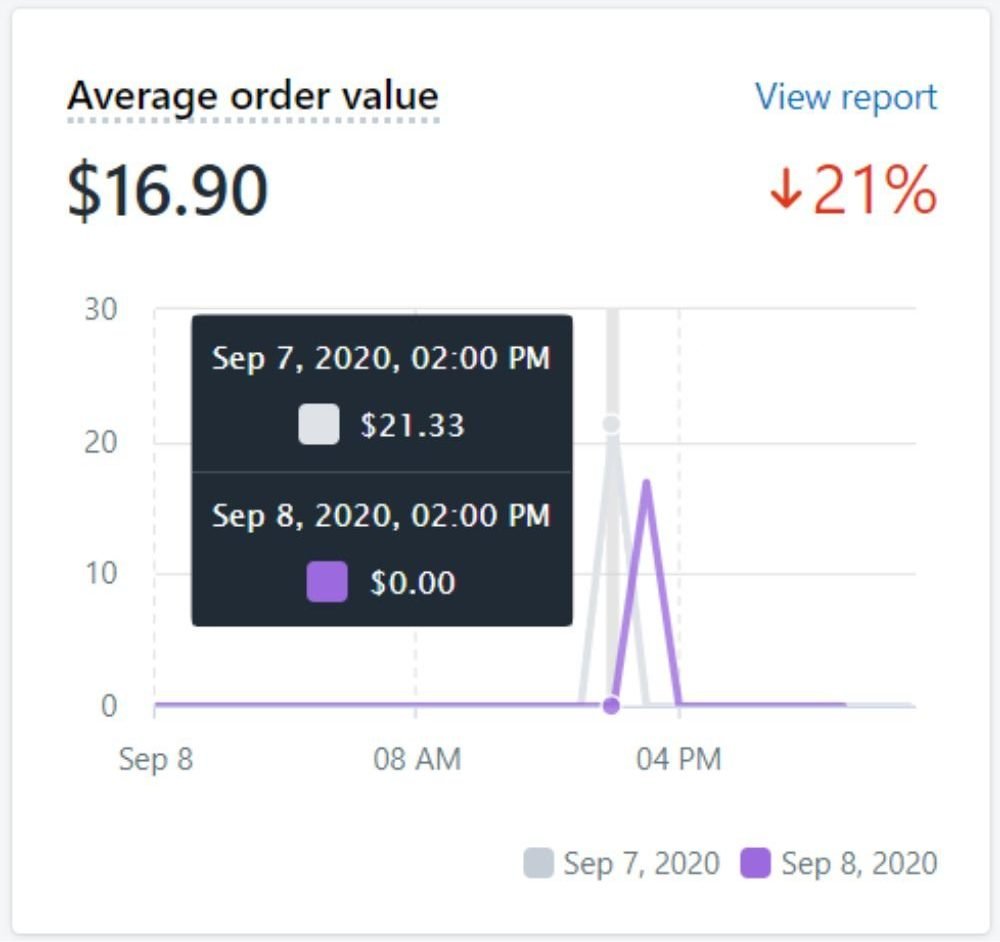Click the purple line peak on chart

(647, 483)
